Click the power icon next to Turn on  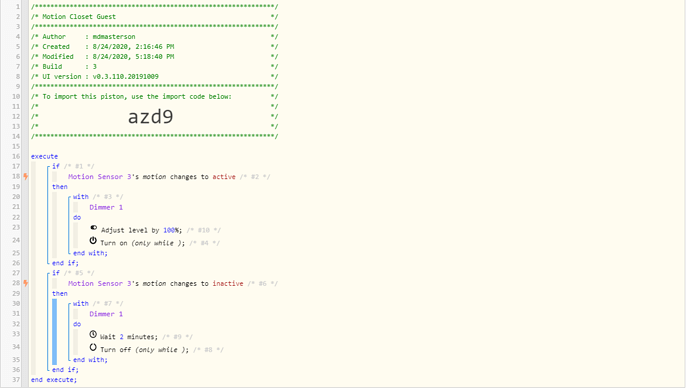tap(93, 241)
